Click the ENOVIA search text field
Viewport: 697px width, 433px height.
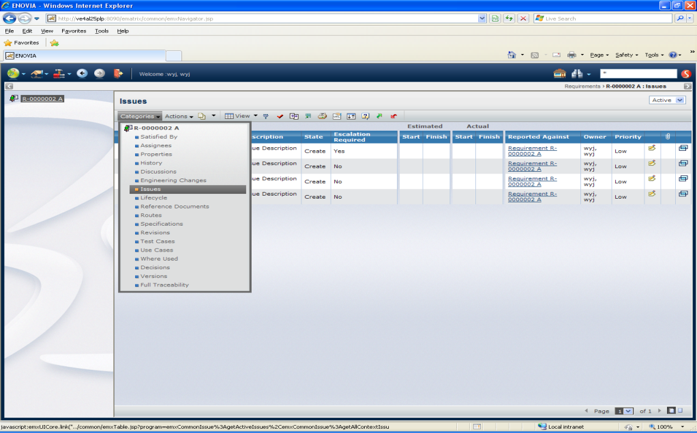pyautogui.click(x=637, y=73)
